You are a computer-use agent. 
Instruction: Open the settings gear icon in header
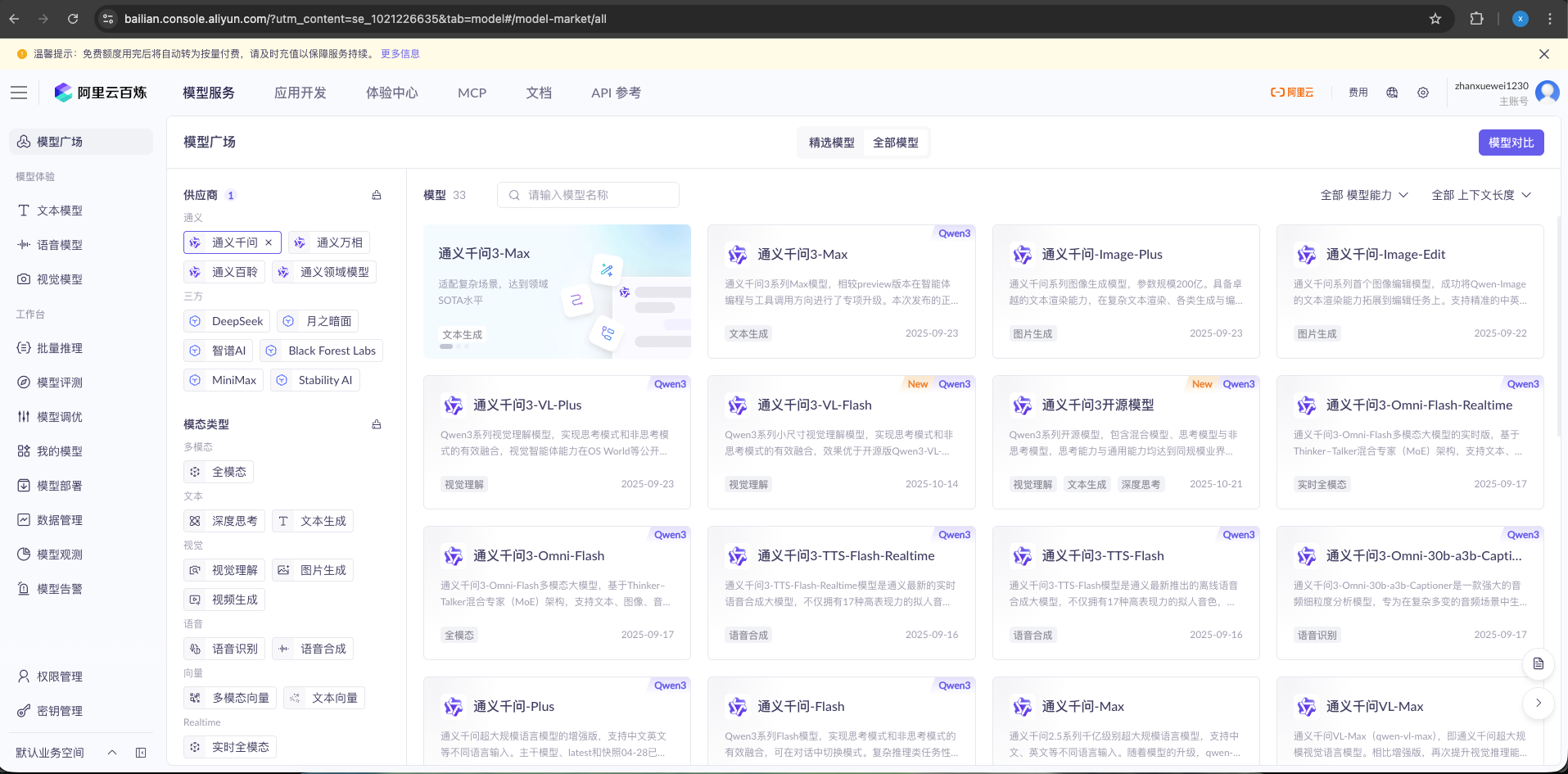(1423, 93)
